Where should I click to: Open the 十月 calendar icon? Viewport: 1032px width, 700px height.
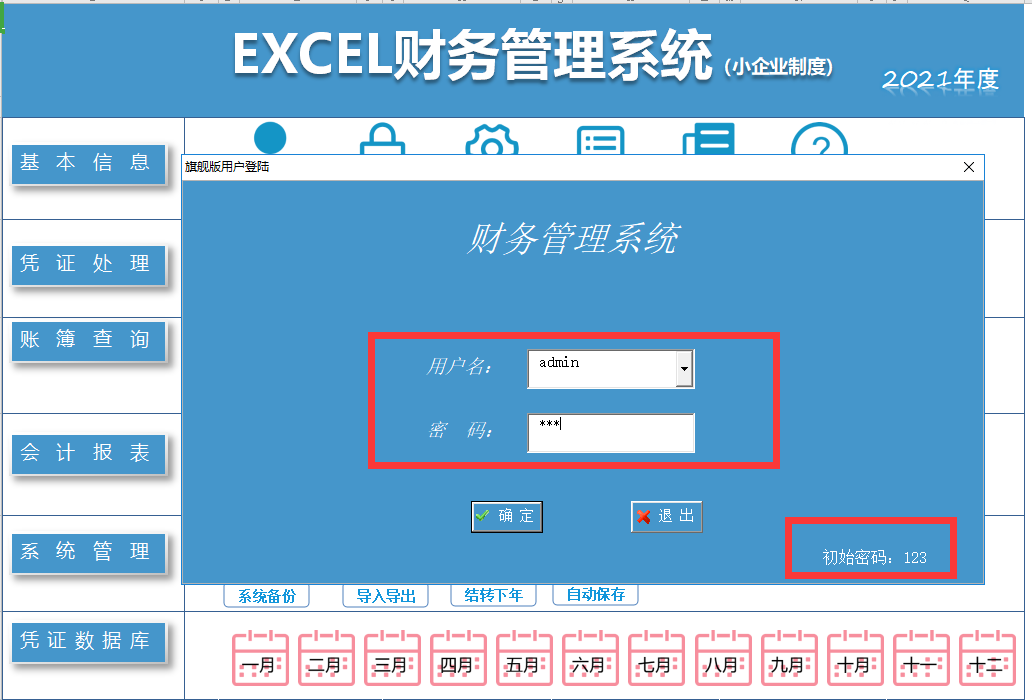855,659
